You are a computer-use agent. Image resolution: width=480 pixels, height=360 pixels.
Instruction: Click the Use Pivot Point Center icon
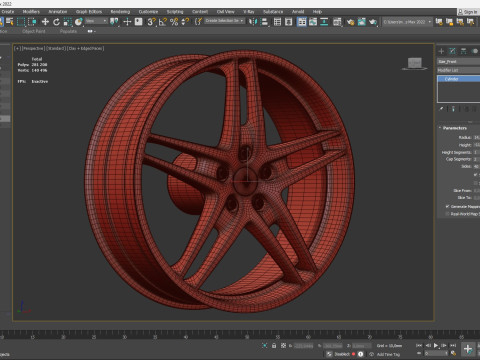[114, 22]
